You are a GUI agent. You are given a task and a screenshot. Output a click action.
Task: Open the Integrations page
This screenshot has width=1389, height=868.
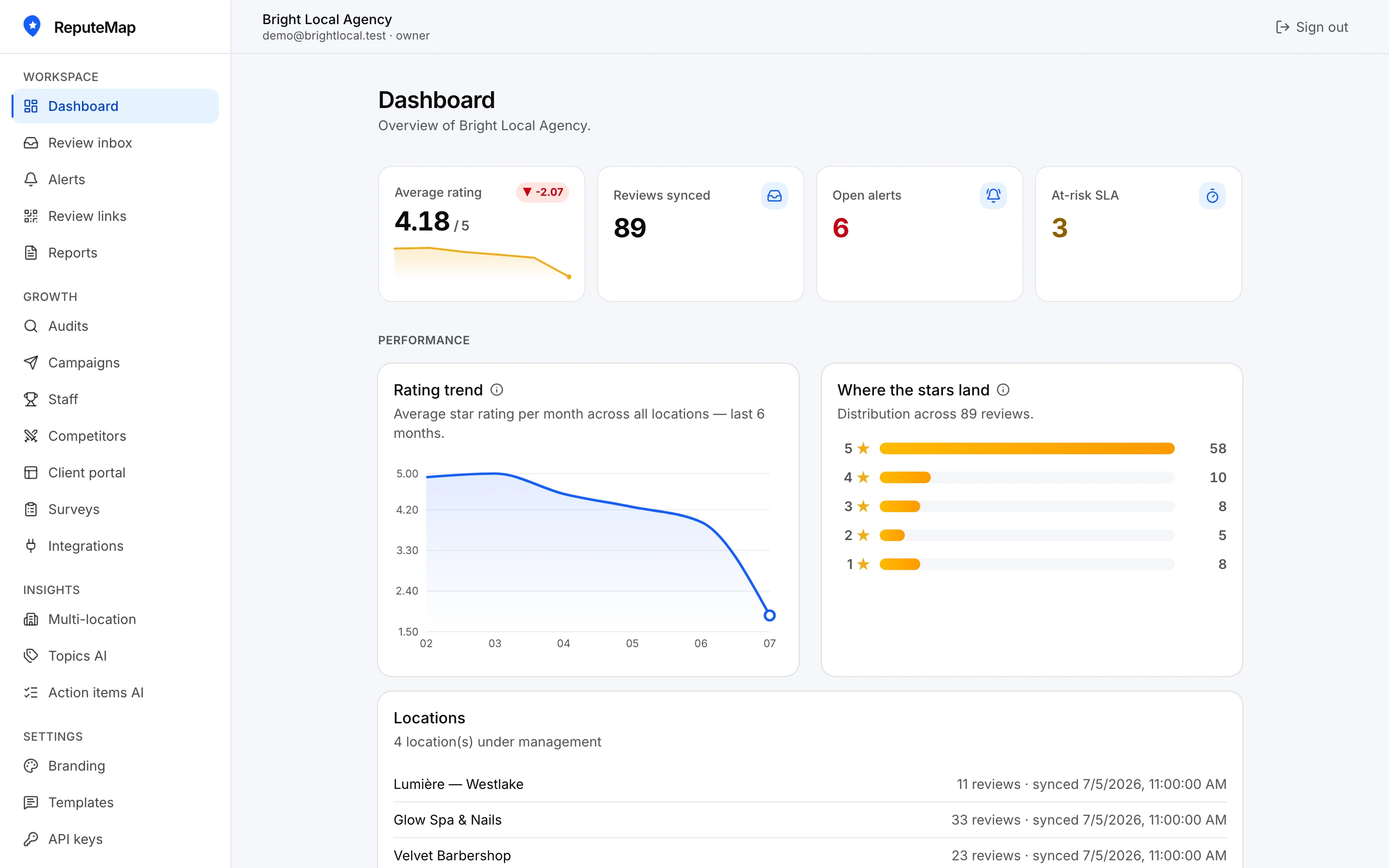pos(115,546)
